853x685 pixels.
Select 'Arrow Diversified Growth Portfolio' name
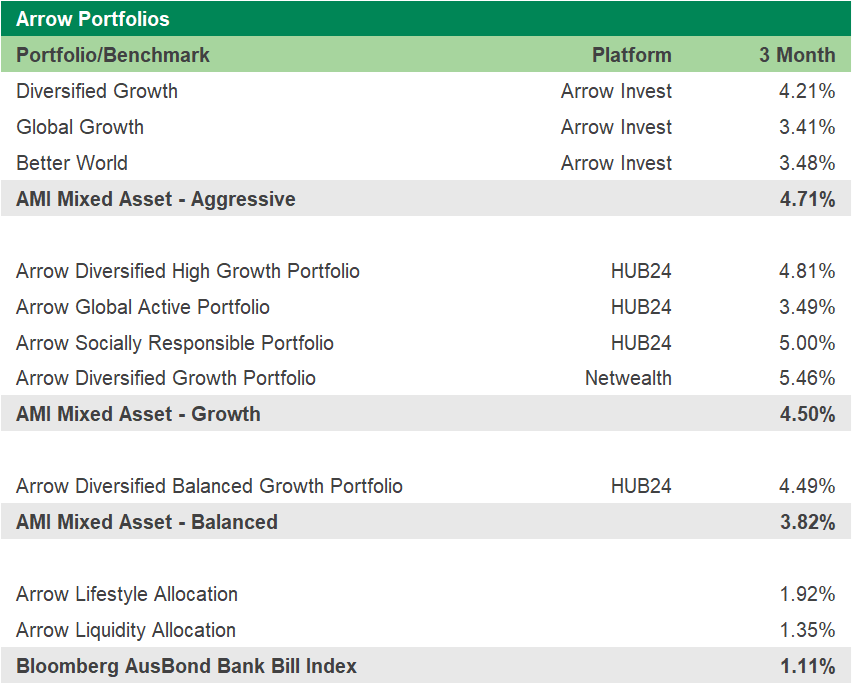[x=166, y=378]
